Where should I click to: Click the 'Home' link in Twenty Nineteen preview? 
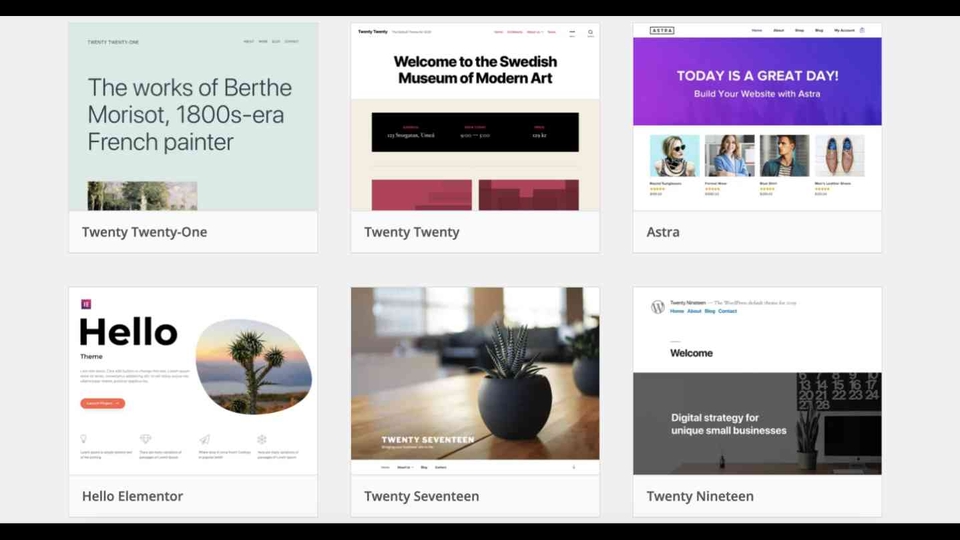click(677, 311)
